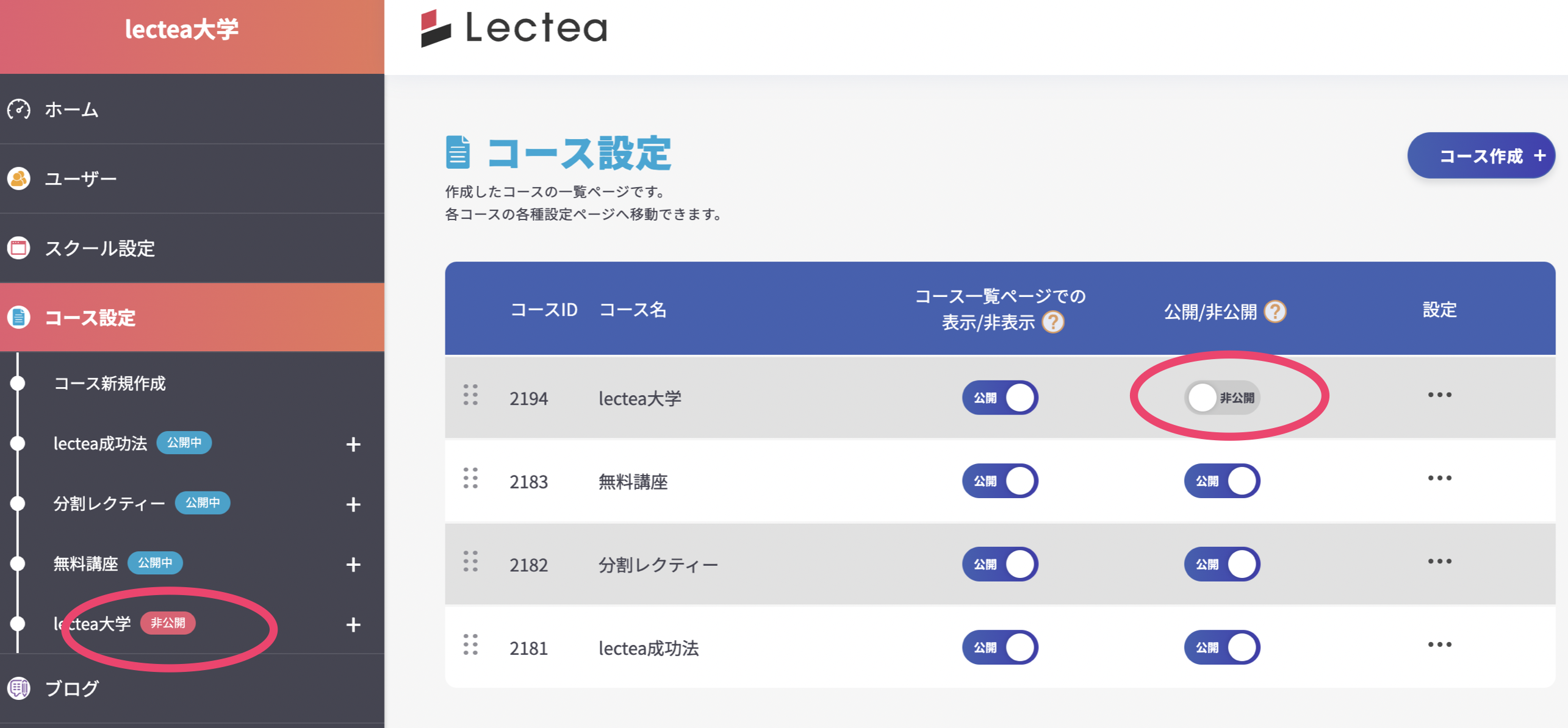Select 無料講座 from the sidebar menu

(x=85, y=563)
